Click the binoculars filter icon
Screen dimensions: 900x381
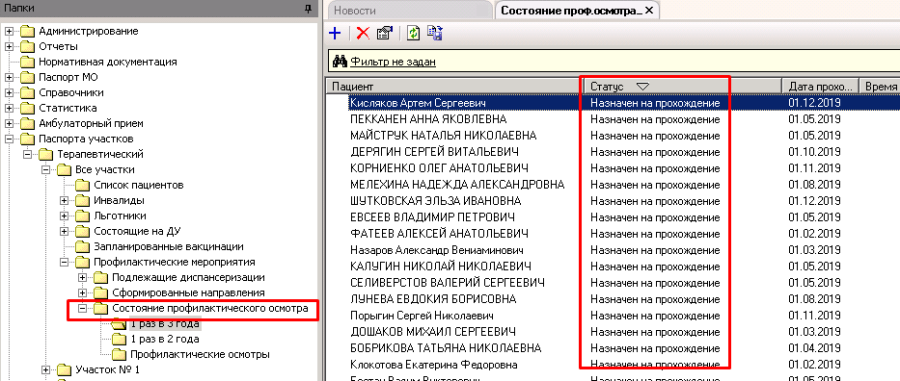point(340,61)
